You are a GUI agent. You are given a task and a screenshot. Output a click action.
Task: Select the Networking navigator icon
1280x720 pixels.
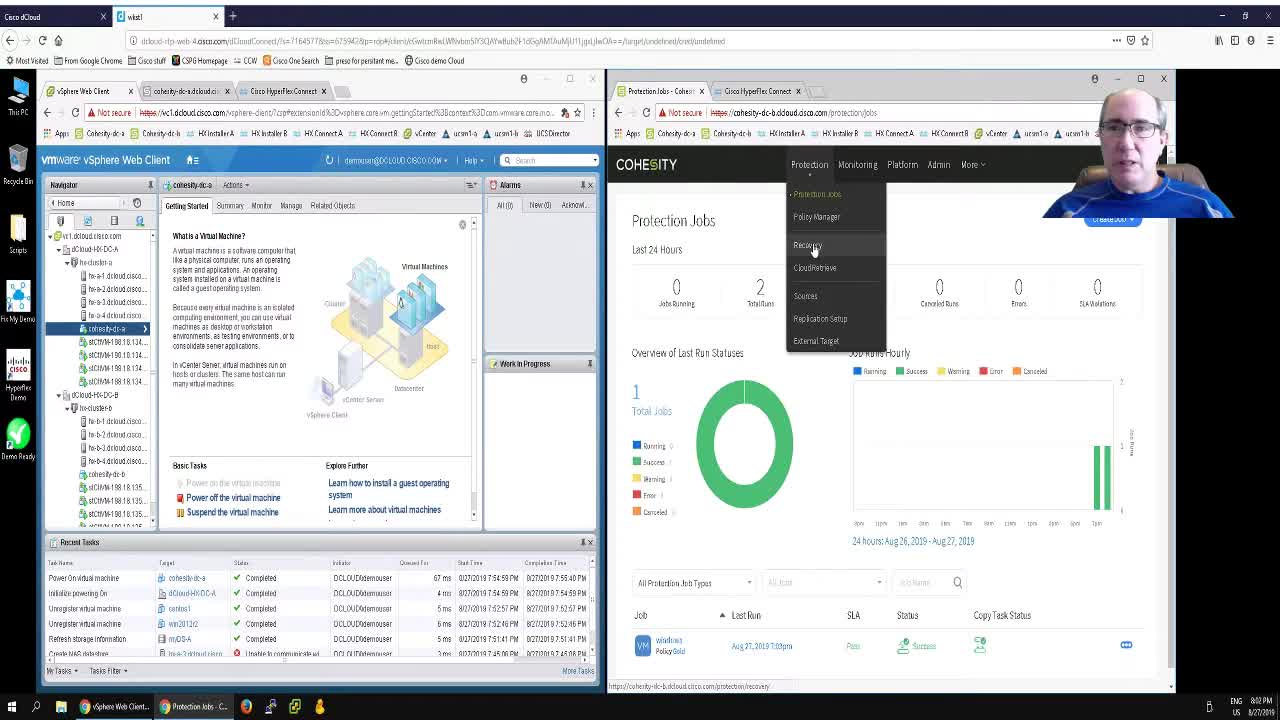(140, 221)
